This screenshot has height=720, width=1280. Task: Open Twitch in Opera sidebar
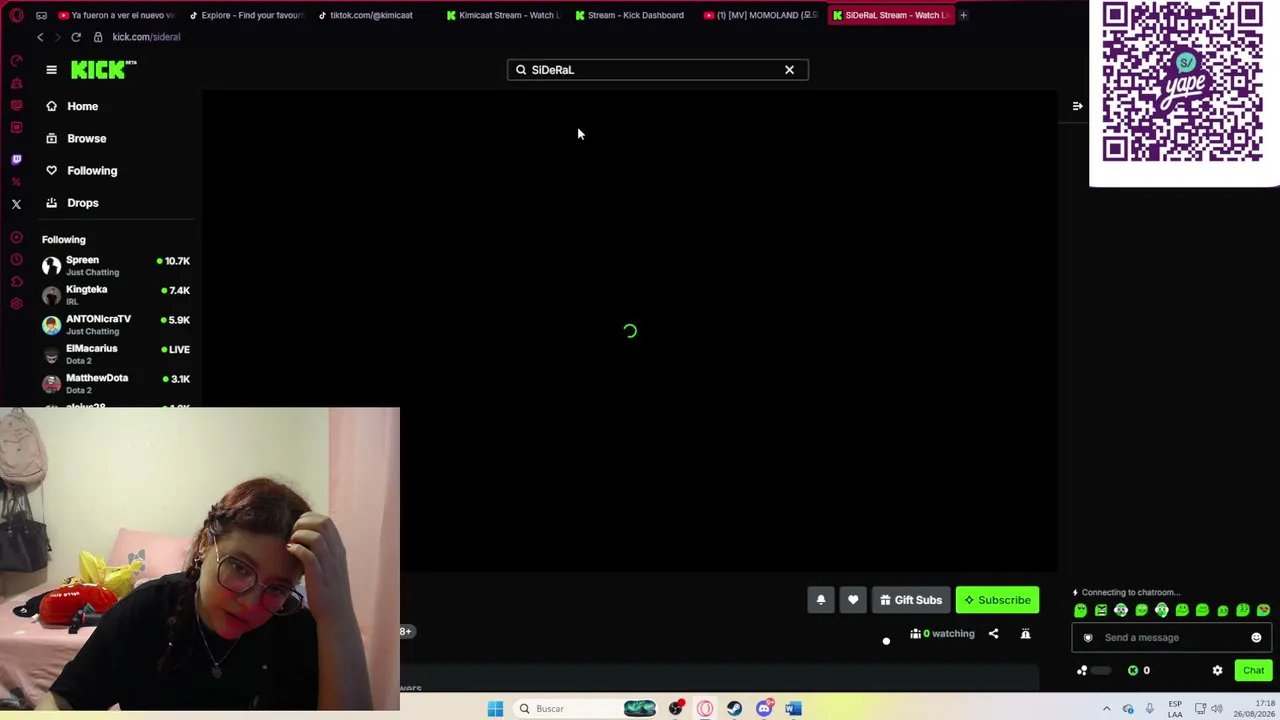point(16,159)
